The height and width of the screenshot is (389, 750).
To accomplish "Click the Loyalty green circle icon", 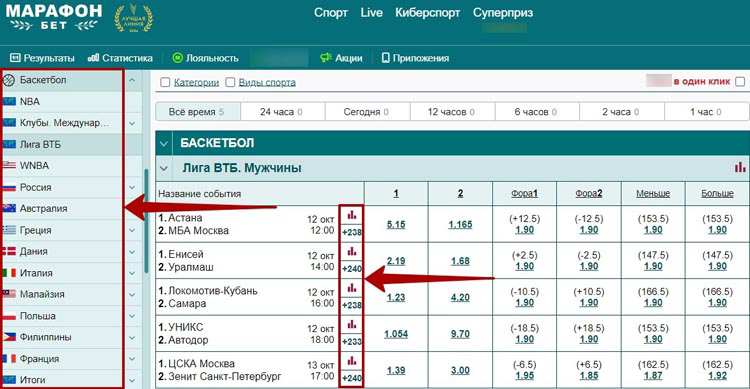I will point(177,58).
